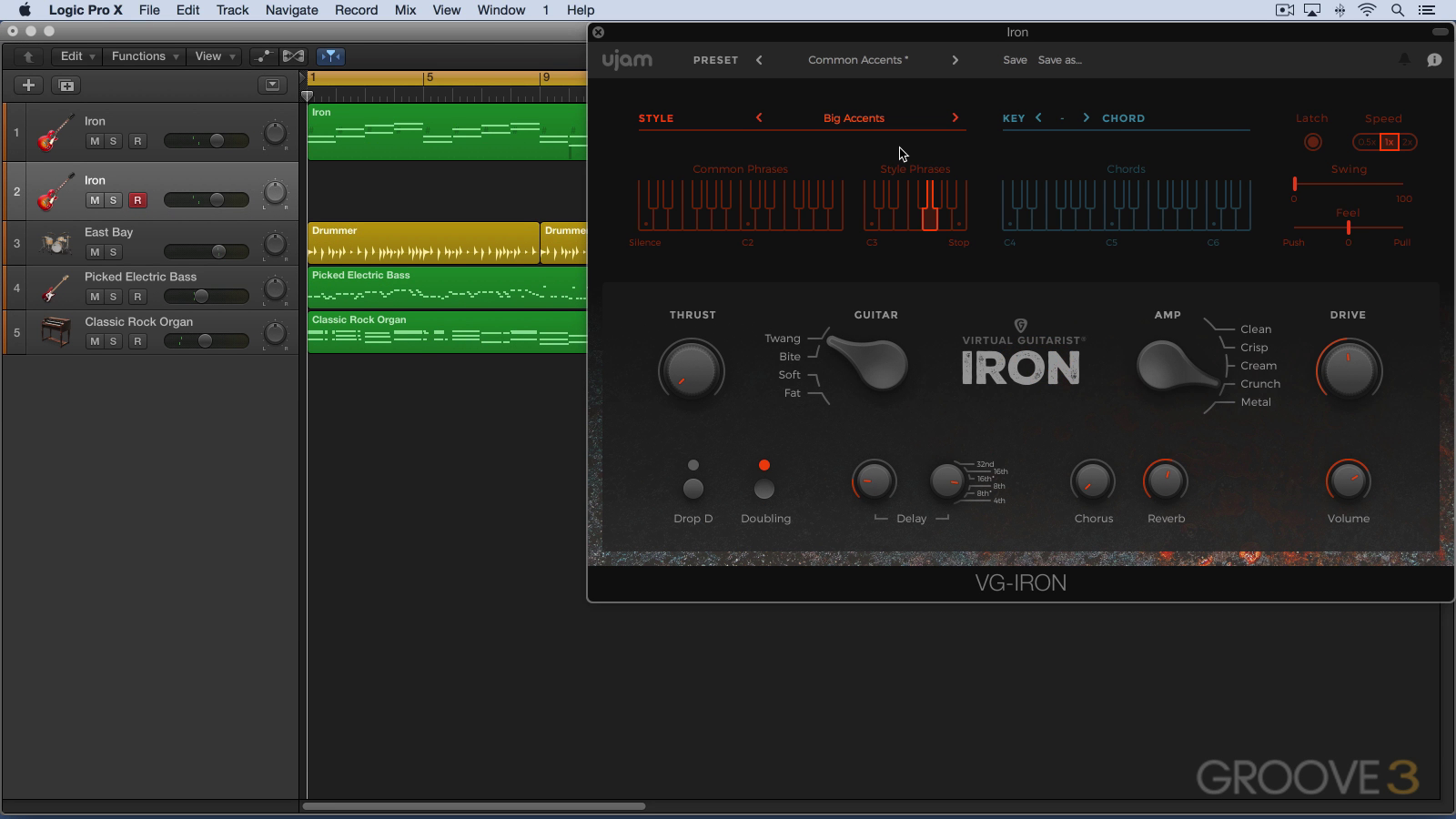Go to next preset arrow
Screen dimensions: 1456x819
(955, 60)
